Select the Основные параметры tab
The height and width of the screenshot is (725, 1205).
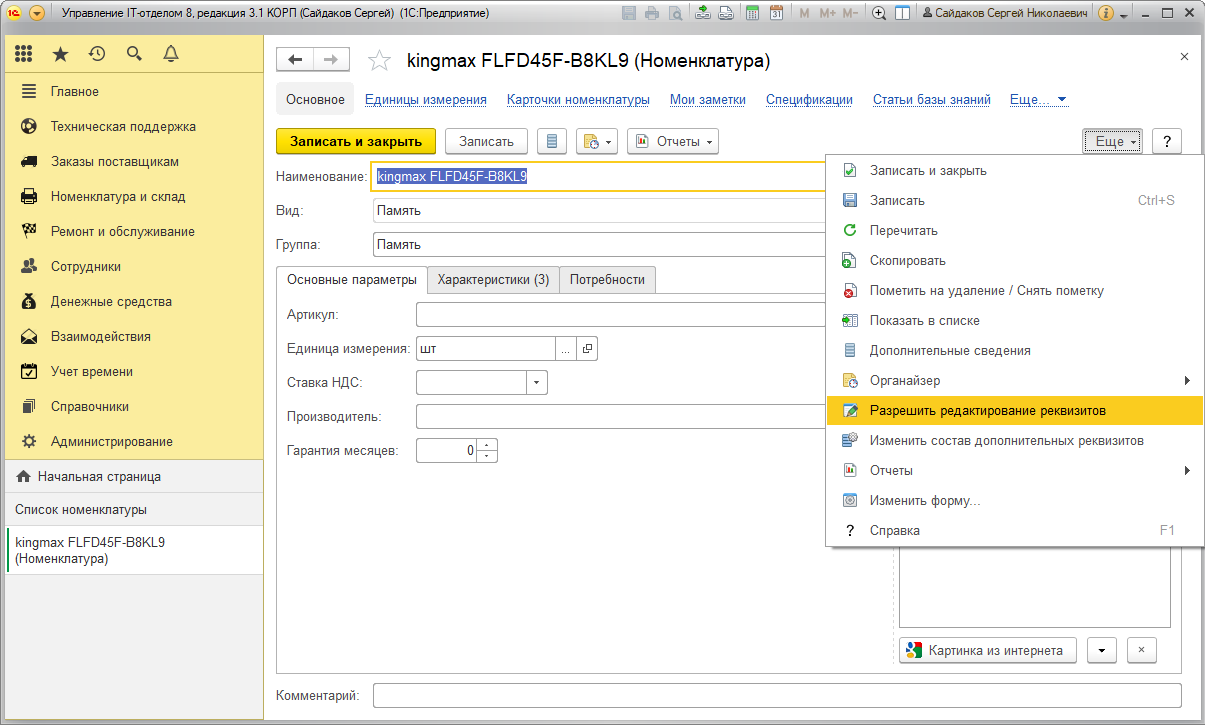352,280
